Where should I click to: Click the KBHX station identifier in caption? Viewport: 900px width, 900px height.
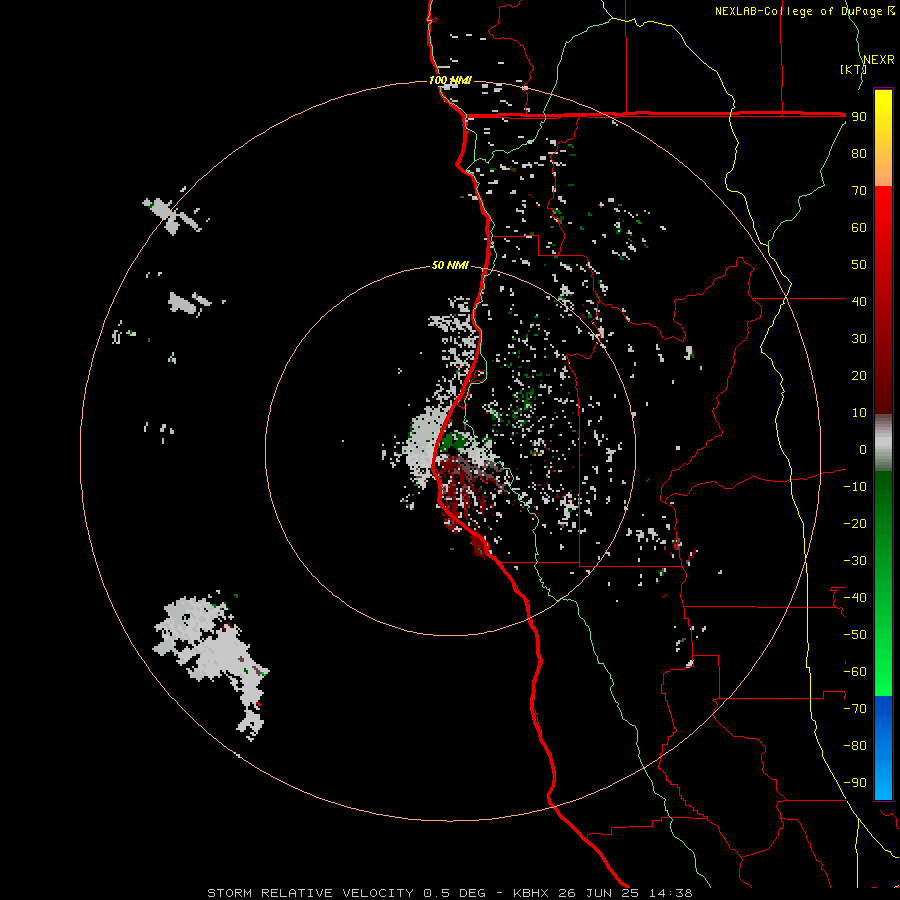pyautogui.click(x=531, y=893)
